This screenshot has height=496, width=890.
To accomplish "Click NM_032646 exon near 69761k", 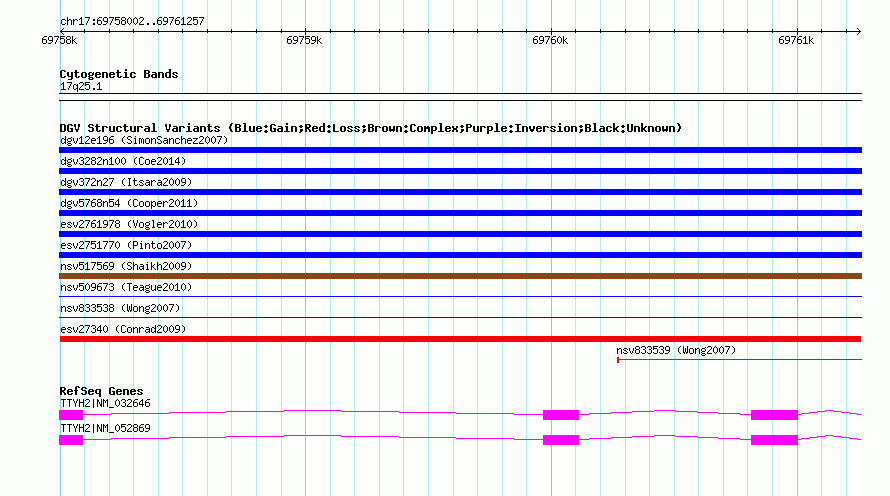I will coord(774,415).
